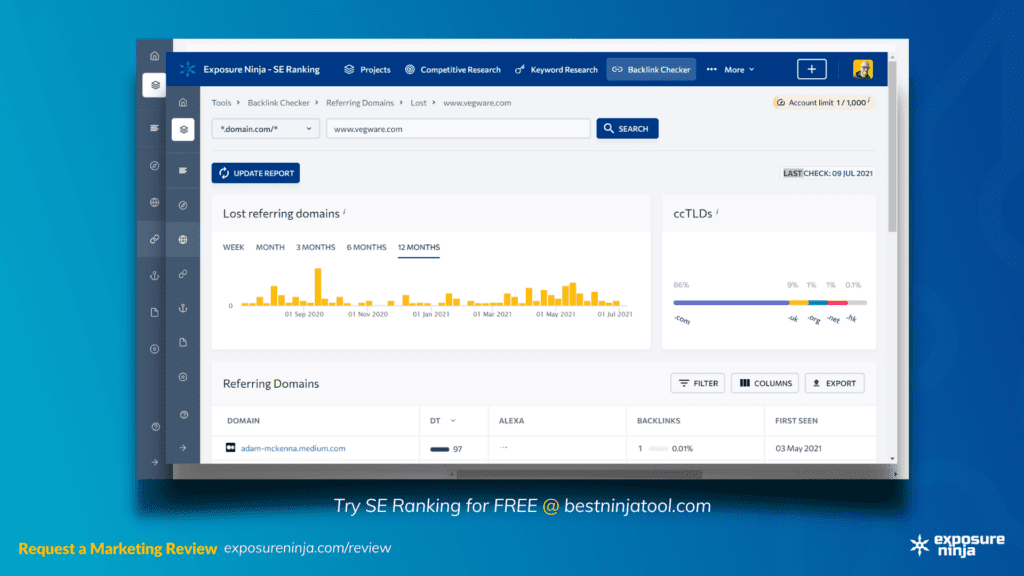Expand the More menu chevron

(752, 69)
